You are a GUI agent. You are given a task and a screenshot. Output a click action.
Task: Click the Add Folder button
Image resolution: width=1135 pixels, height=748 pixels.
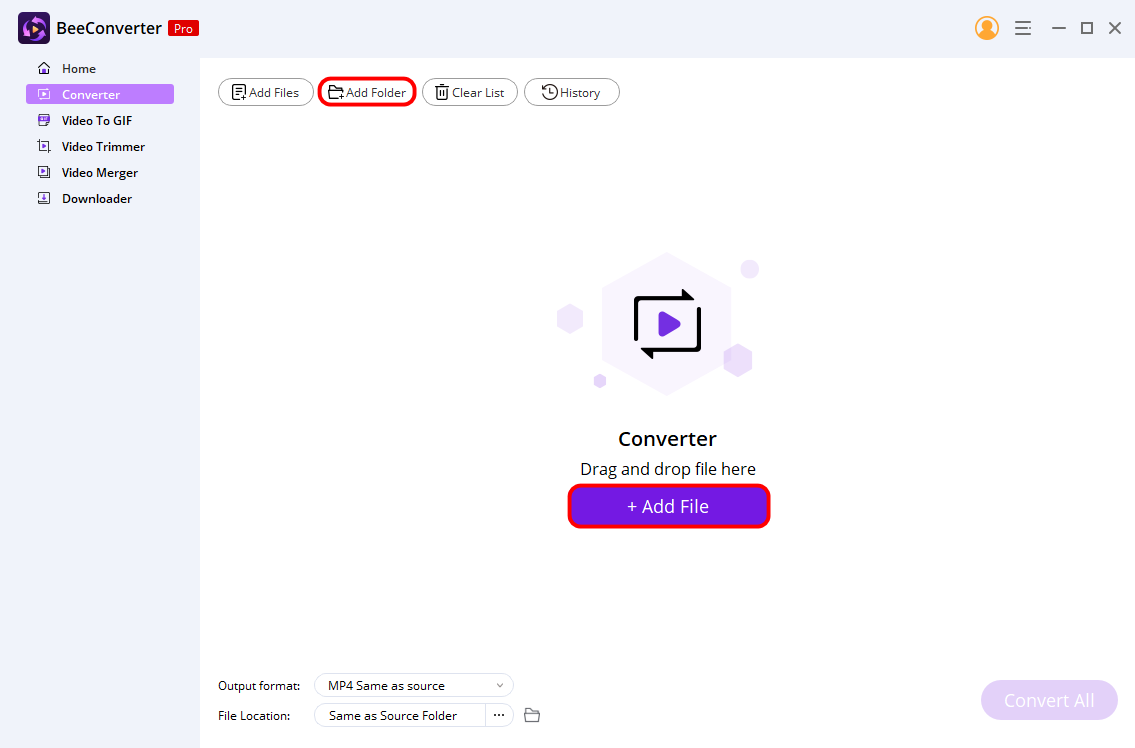(366, 91)
